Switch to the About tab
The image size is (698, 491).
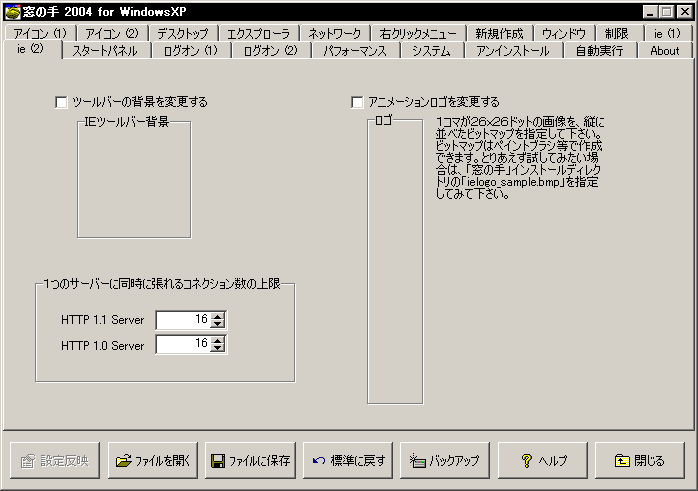(x=664, y=50)
